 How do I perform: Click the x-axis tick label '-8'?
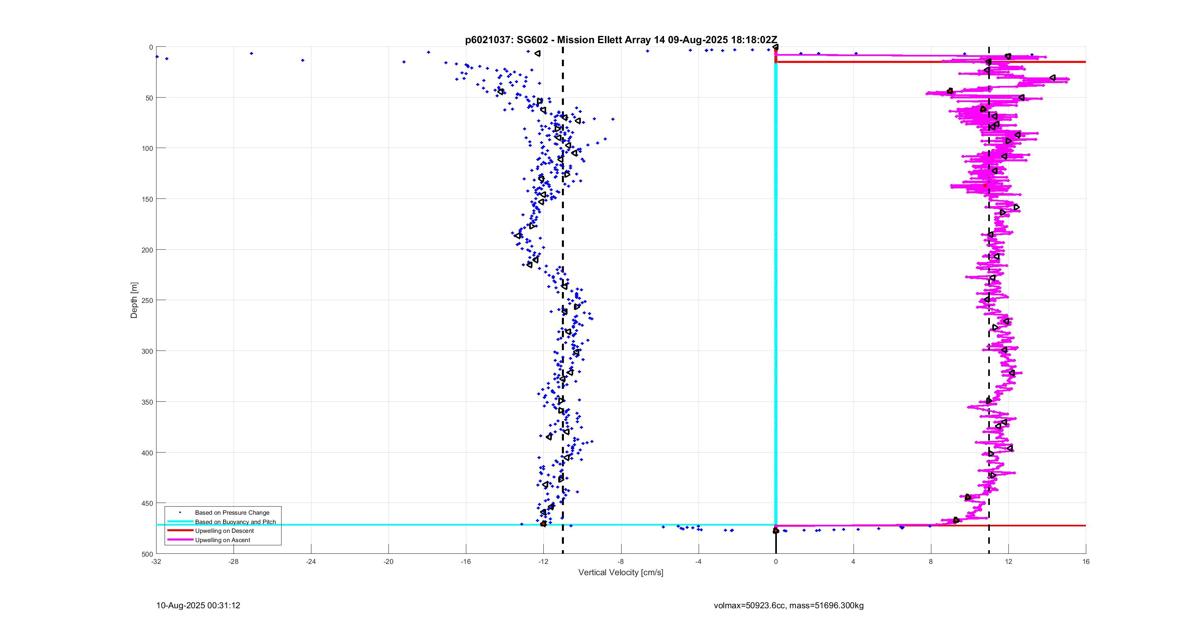(621, 561)
